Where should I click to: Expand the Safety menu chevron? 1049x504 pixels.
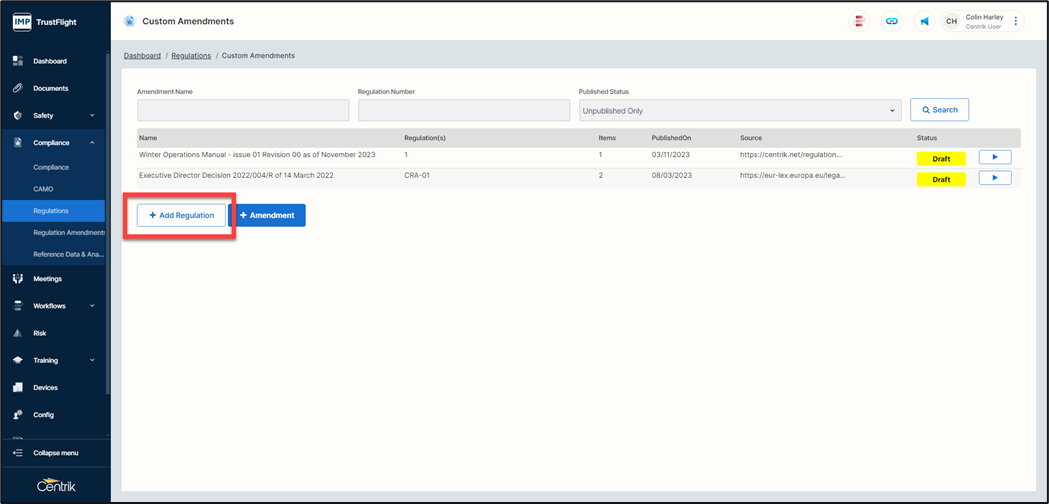pyautogui.click(x=92, y=116)
